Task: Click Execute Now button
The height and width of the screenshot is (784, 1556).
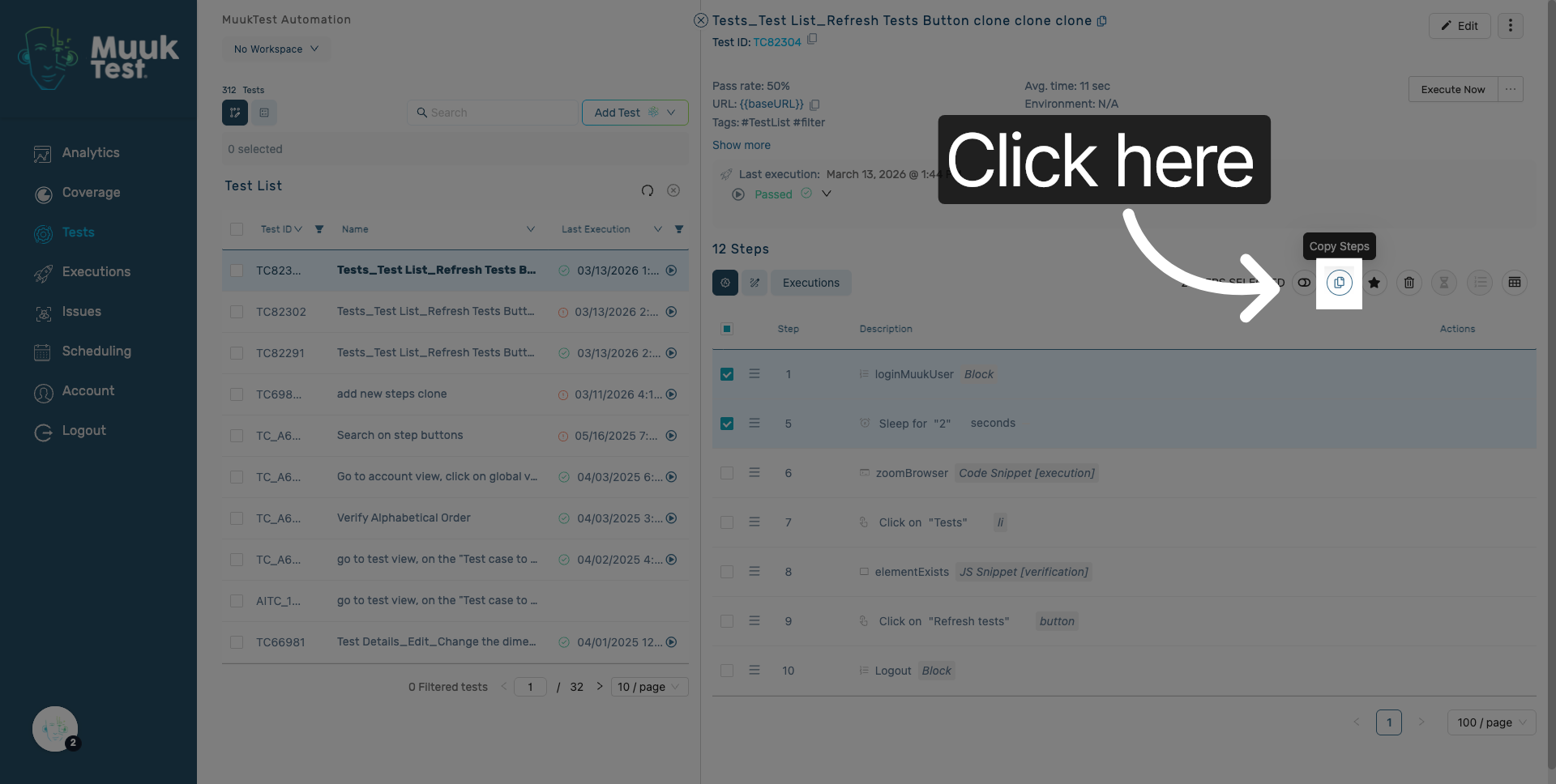Action: [x=1453, y=89]
